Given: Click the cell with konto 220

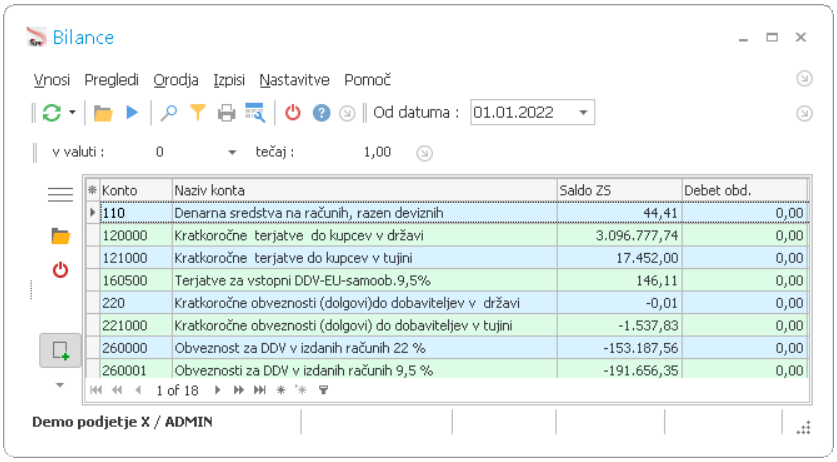Looking at the screenshot, I should click(x=136, y=303).
